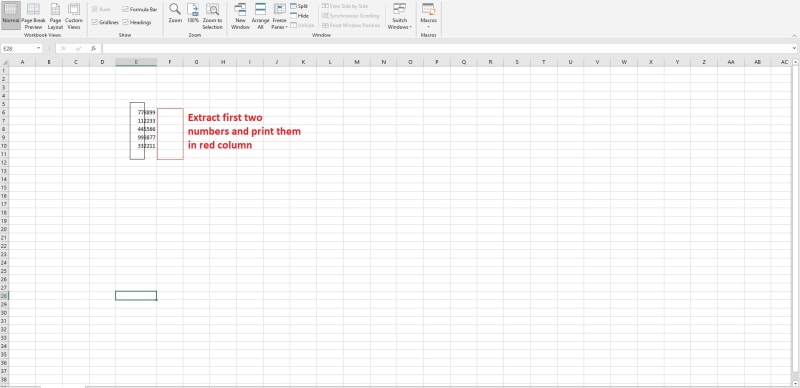This screenshot has width=800, height=388.
Task: Click vertical scrollbar down arrow
Action: (x=796, y=382)
